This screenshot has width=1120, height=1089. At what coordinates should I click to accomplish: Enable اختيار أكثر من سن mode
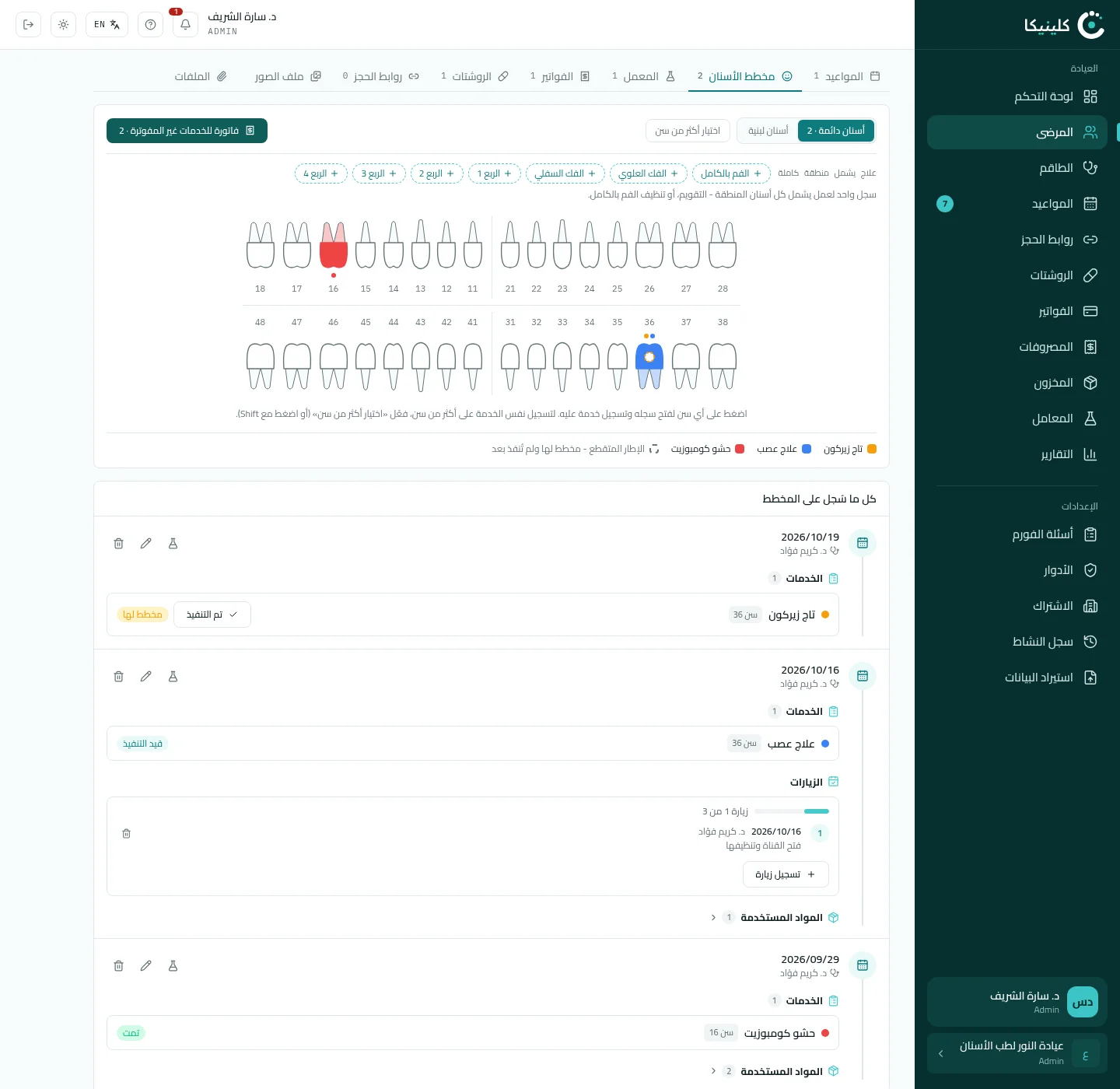pos(688,131)
